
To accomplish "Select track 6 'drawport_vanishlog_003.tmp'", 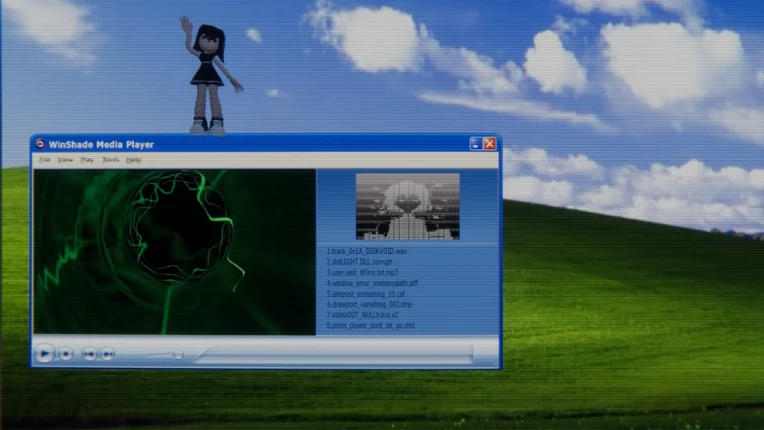I will click(369, 304).
